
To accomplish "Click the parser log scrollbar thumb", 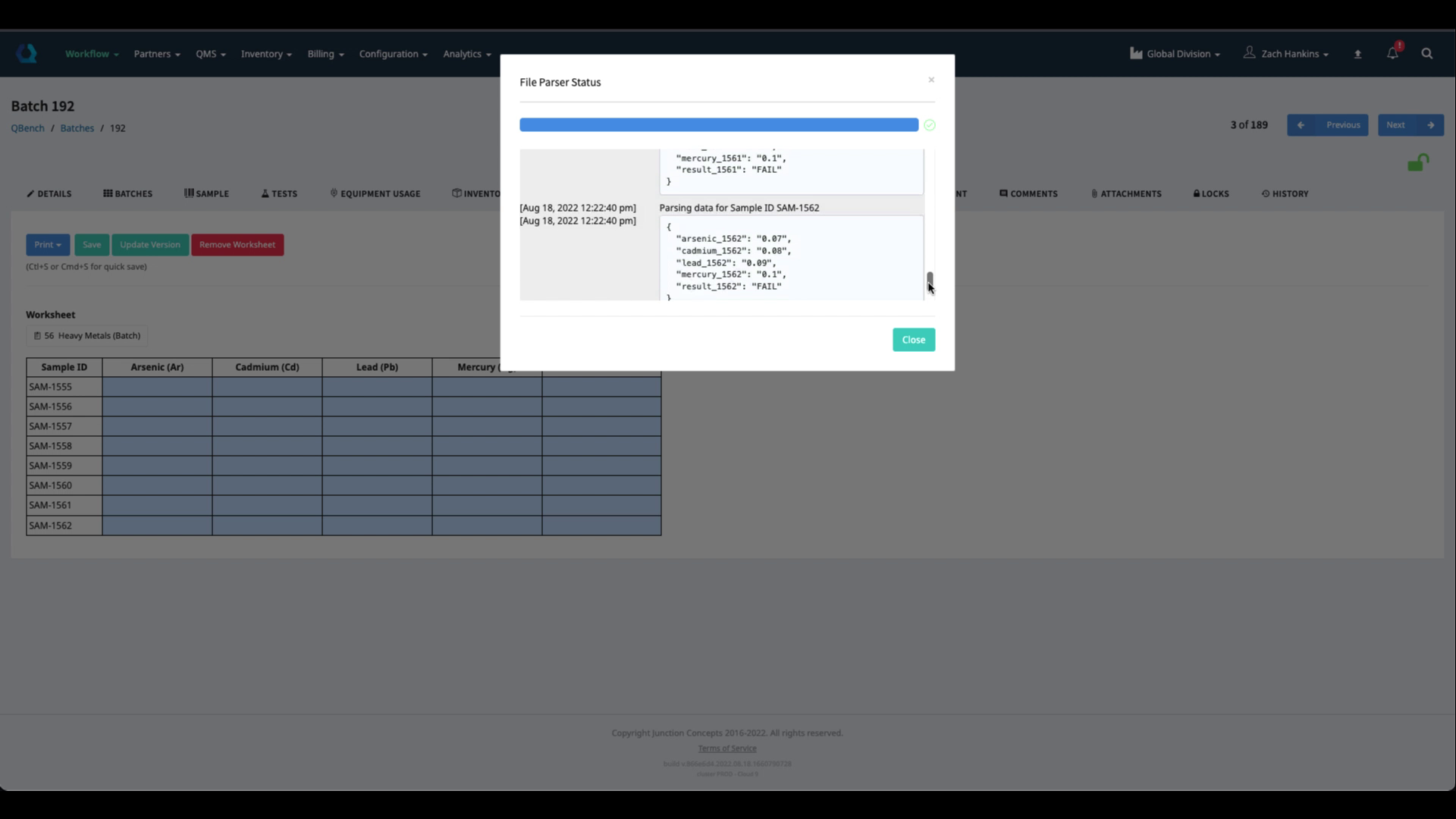I will click(930, 280).
